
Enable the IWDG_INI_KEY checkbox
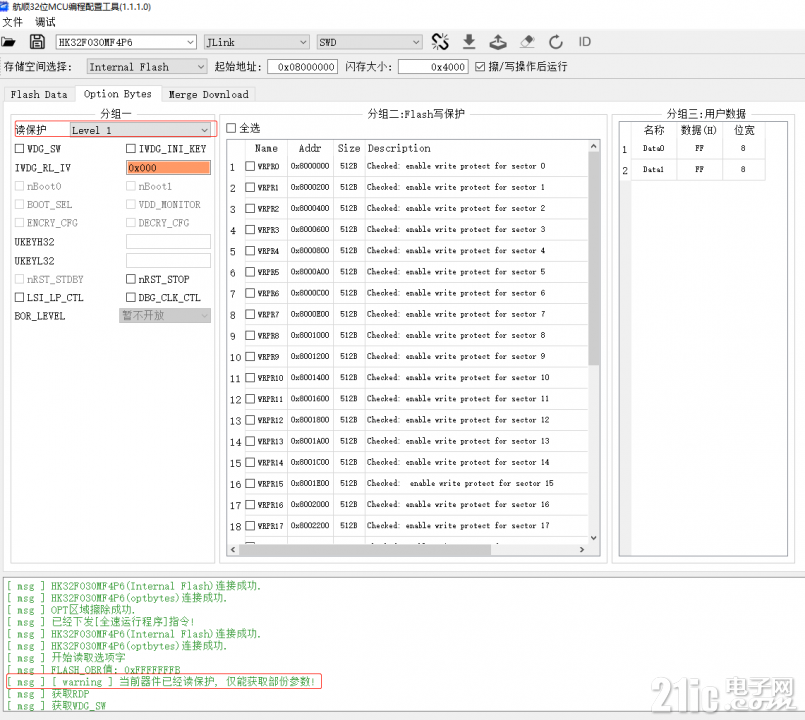point(131,148)
